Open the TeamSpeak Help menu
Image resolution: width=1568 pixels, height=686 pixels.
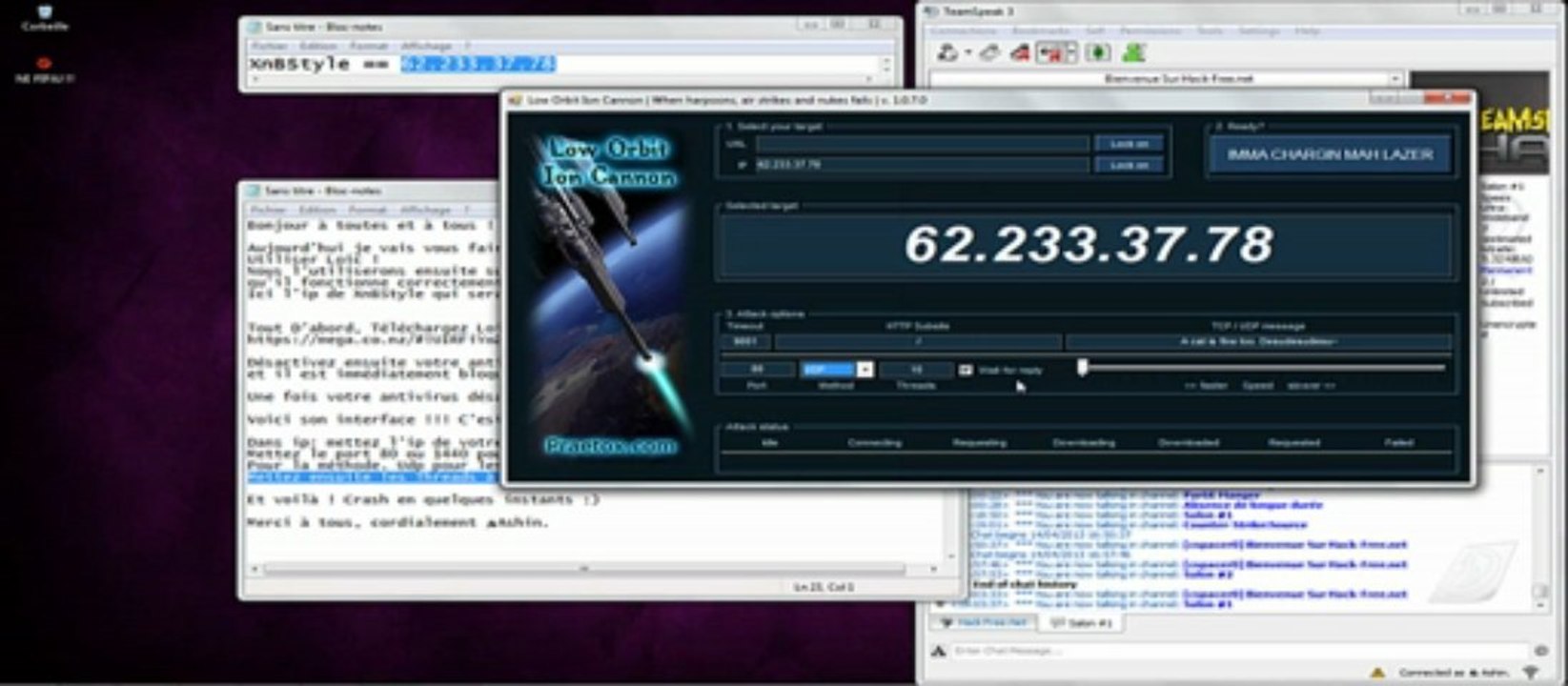point(1307,30)
